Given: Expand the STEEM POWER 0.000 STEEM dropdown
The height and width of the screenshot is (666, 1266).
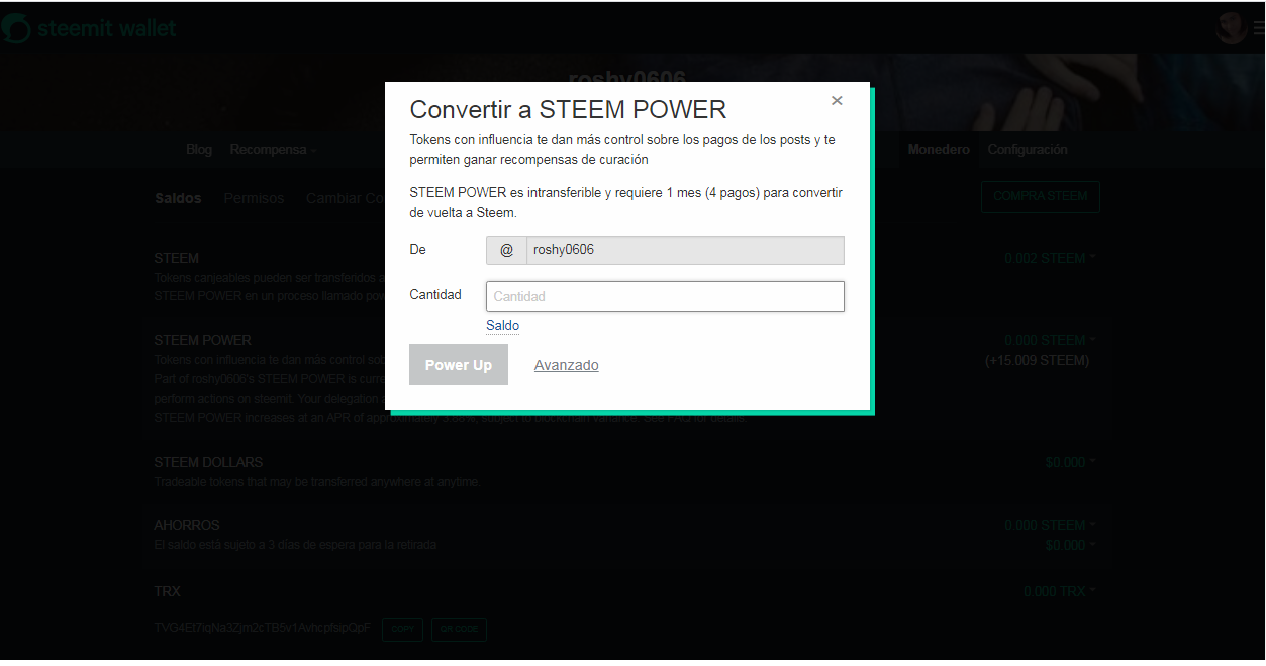Looking at the screenshot, I should click(x=1049, y=340).
